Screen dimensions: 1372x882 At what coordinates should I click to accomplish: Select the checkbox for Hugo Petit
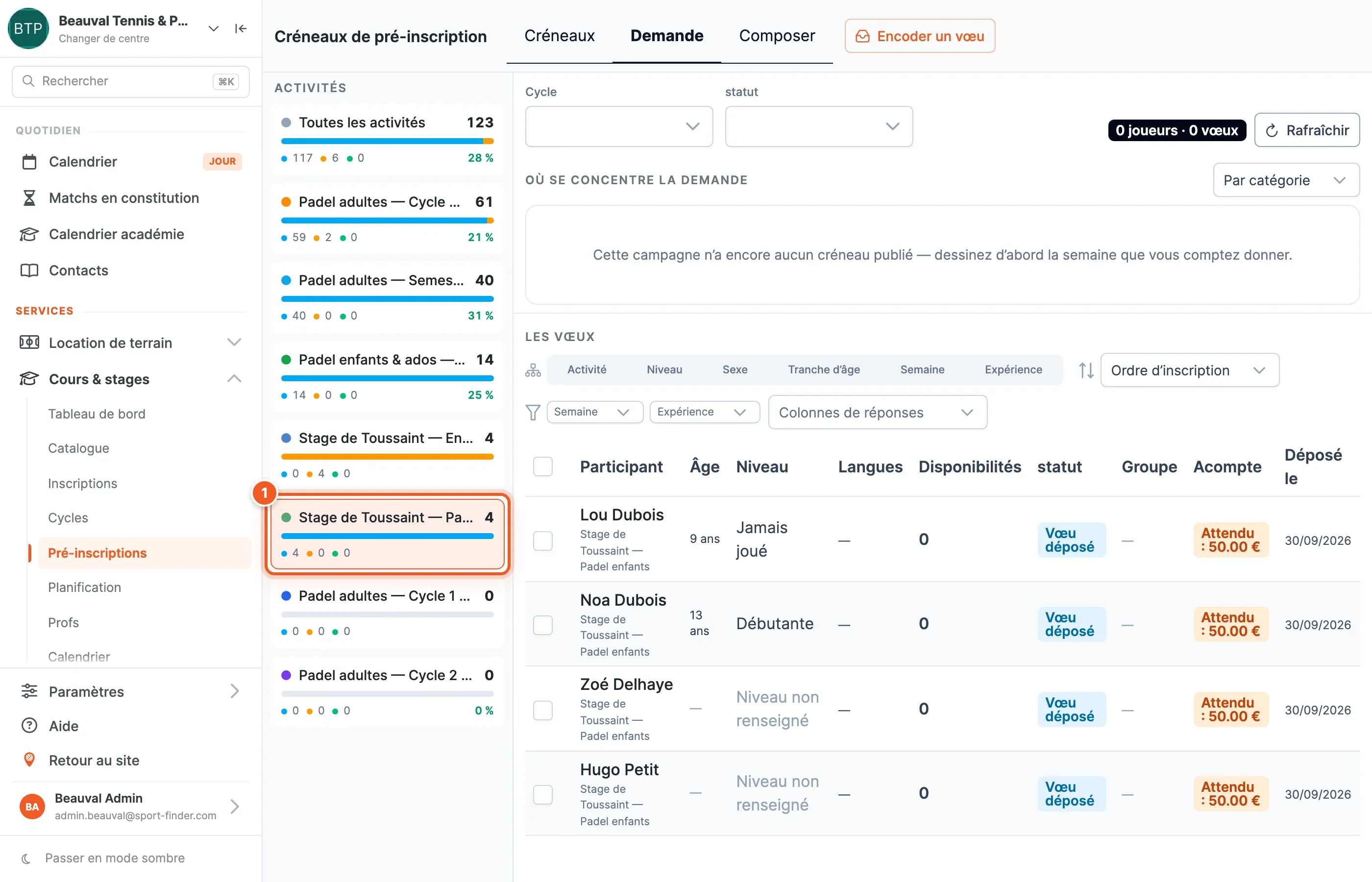pos(542,794)
